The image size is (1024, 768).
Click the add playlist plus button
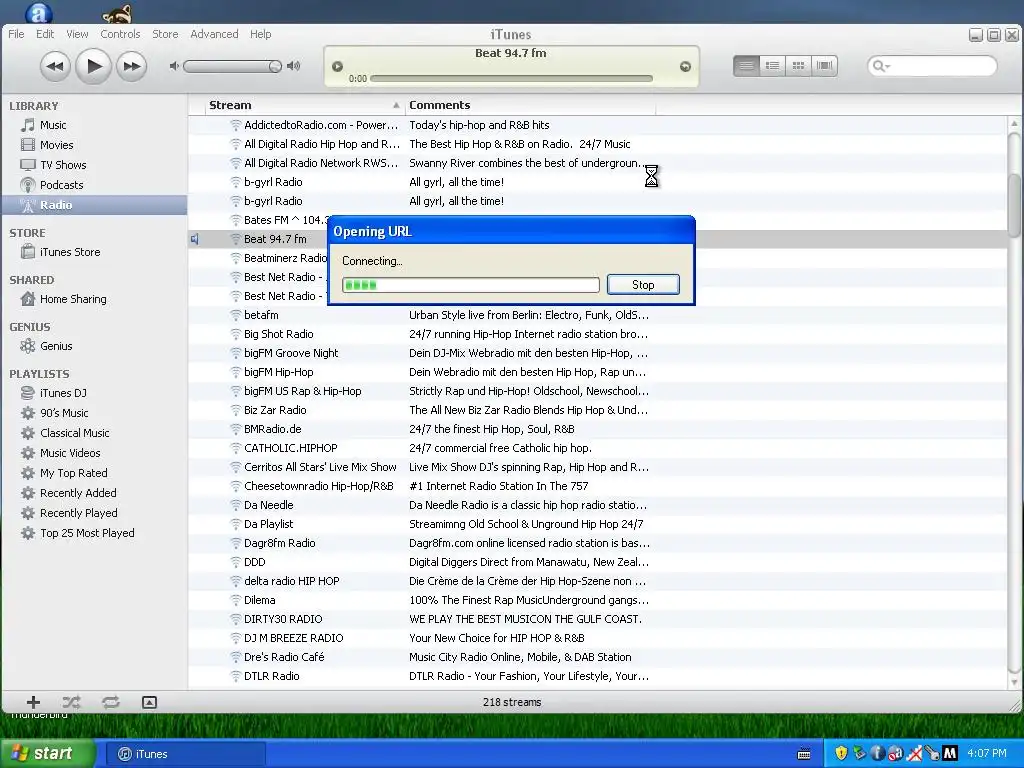pos(33,702)
